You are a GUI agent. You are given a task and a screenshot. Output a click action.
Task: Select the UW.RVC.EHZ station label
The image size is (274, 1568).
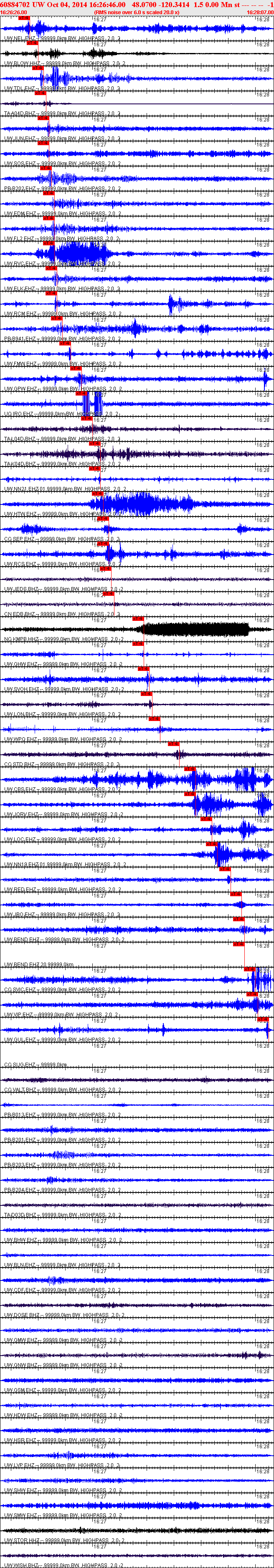tap(61, 264)
